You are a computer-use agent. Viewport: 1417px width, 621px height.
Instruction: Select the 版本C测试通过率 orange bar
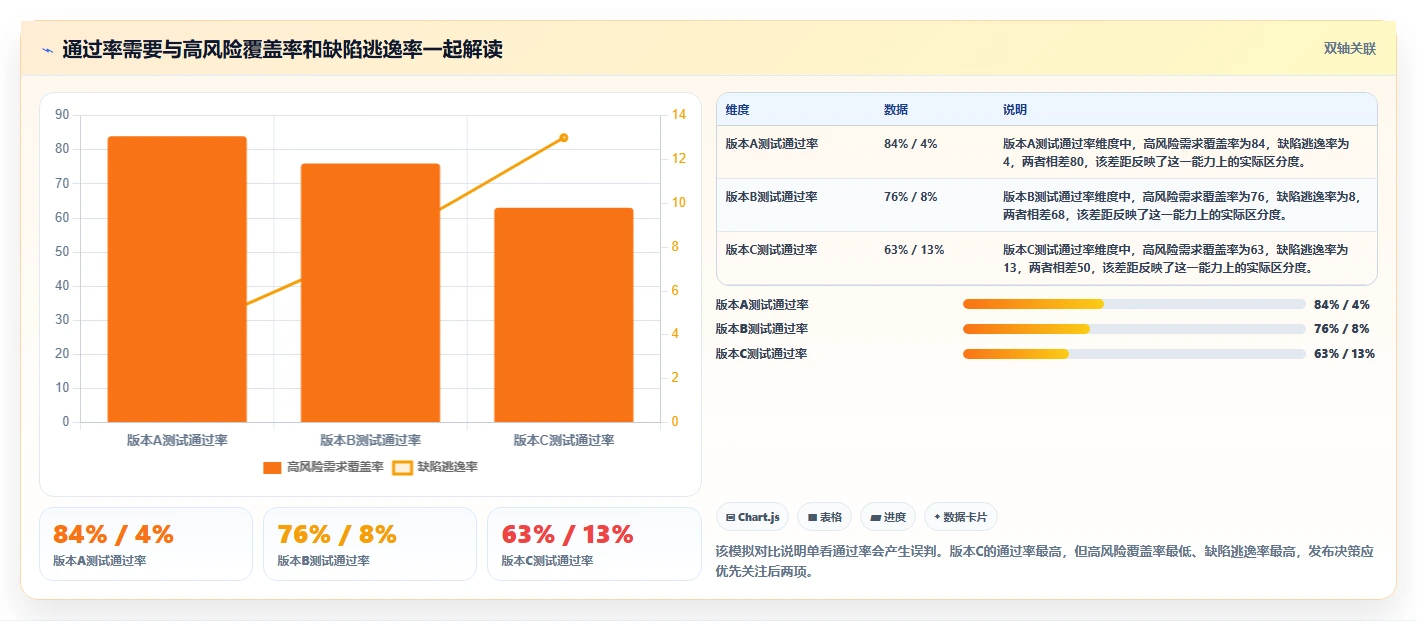click(x=564, y=315)
